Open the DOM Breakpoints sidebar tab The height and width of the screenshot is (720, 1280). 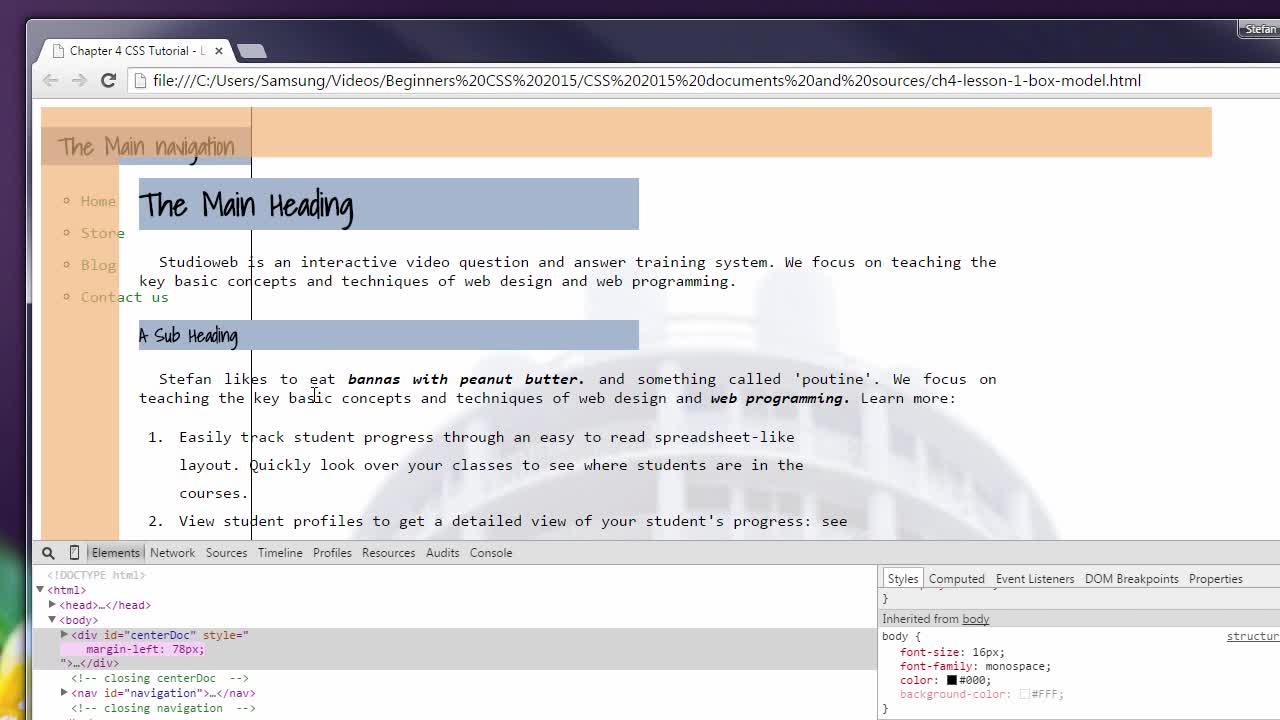[1132, 579]
